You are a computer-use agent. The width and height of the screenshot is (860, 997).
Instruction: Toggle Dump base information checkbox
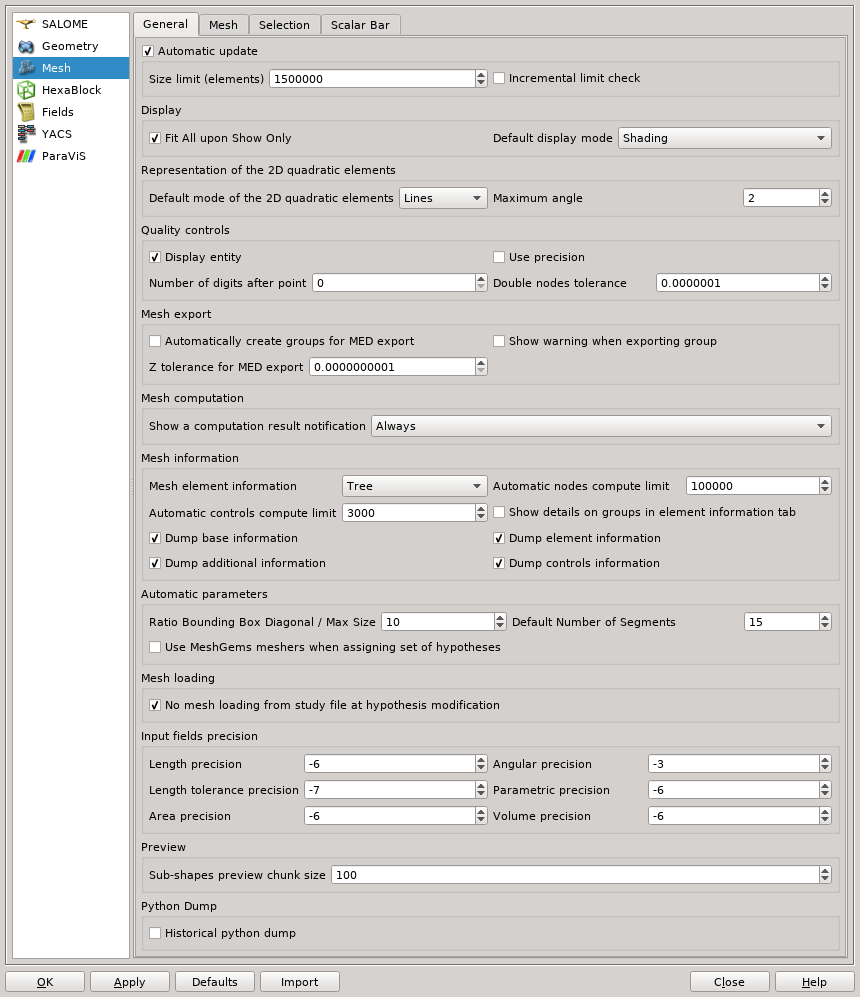tap(155, 538)
